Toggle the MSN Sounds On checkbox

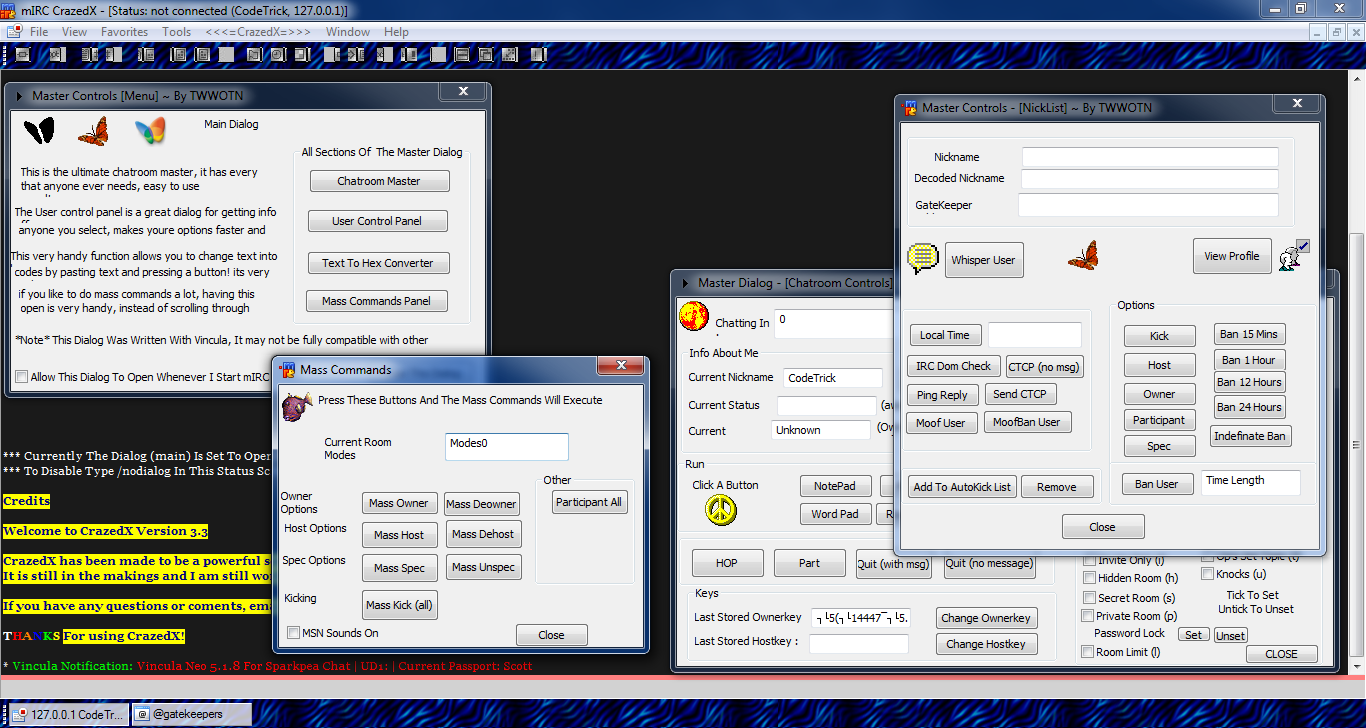[293, 633]
